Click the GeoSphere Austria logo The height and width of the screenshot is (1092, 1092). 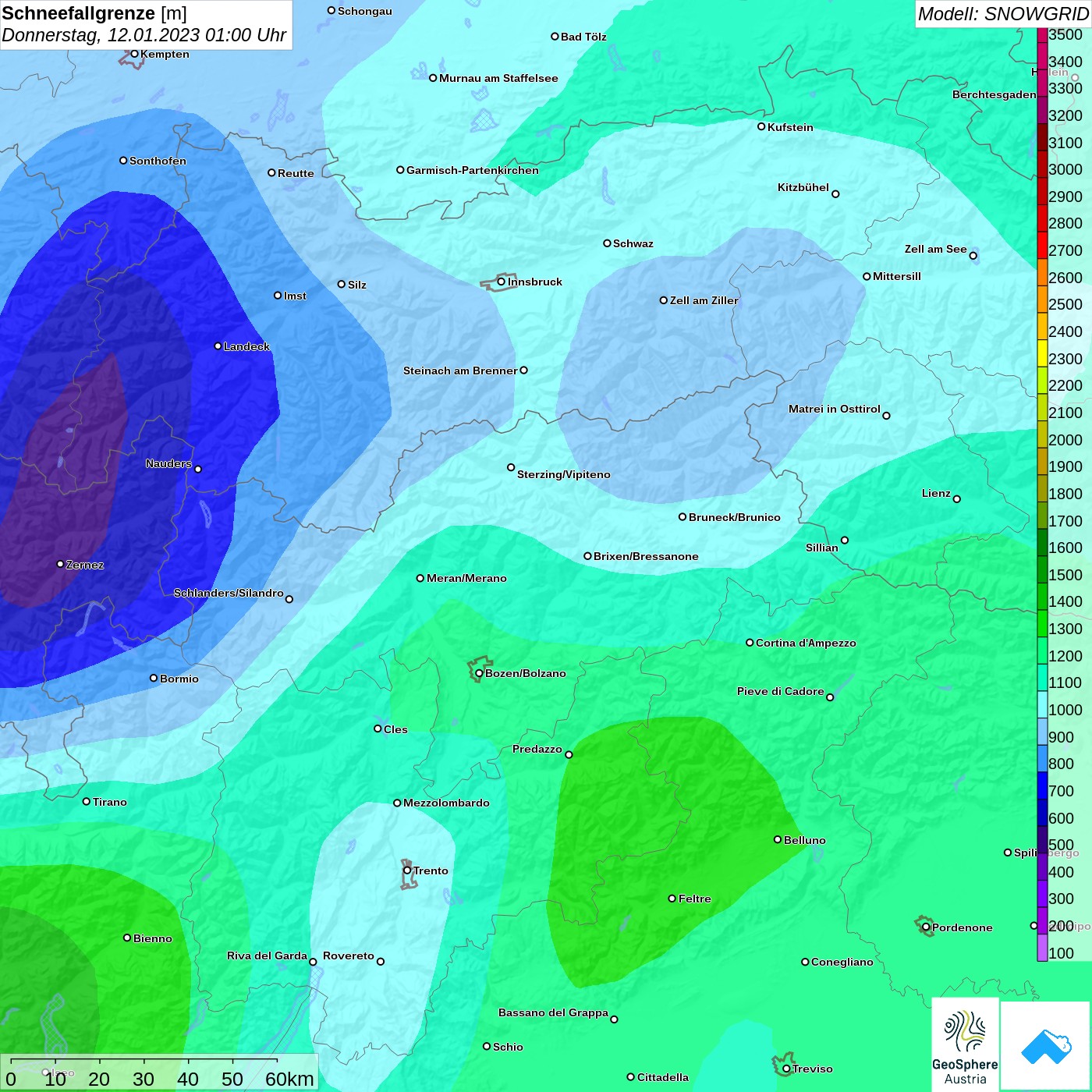click(966, 1045)
